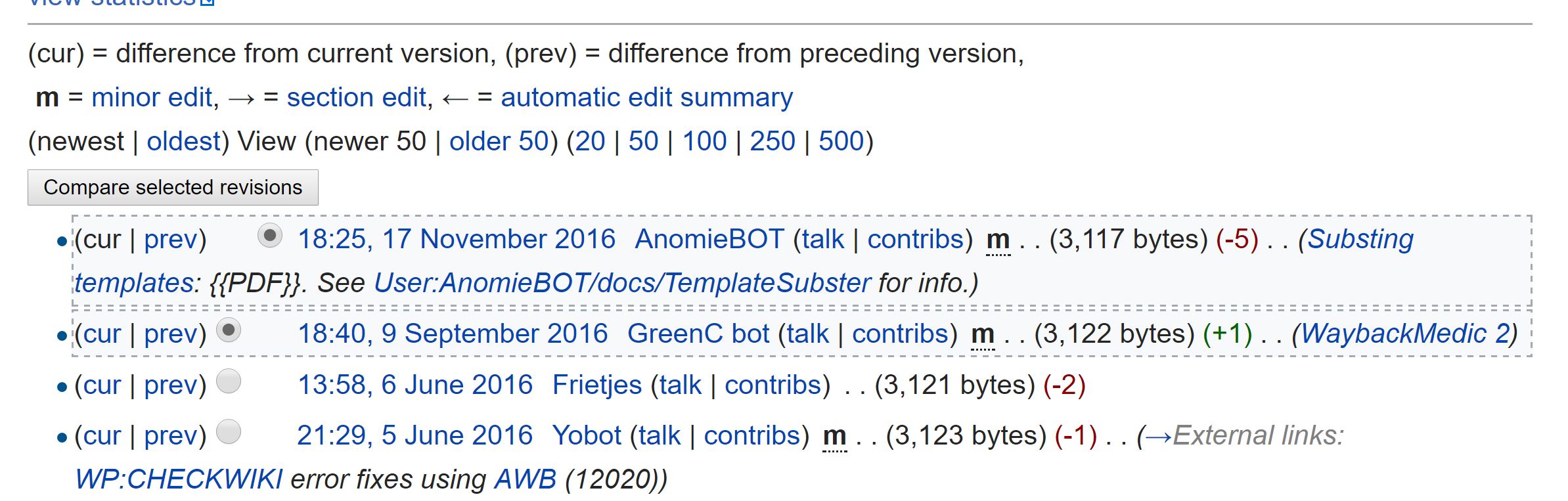Click Compare selected revisions button
The height and width of the screenshot is (501, 1568).
tap(173, 188)
